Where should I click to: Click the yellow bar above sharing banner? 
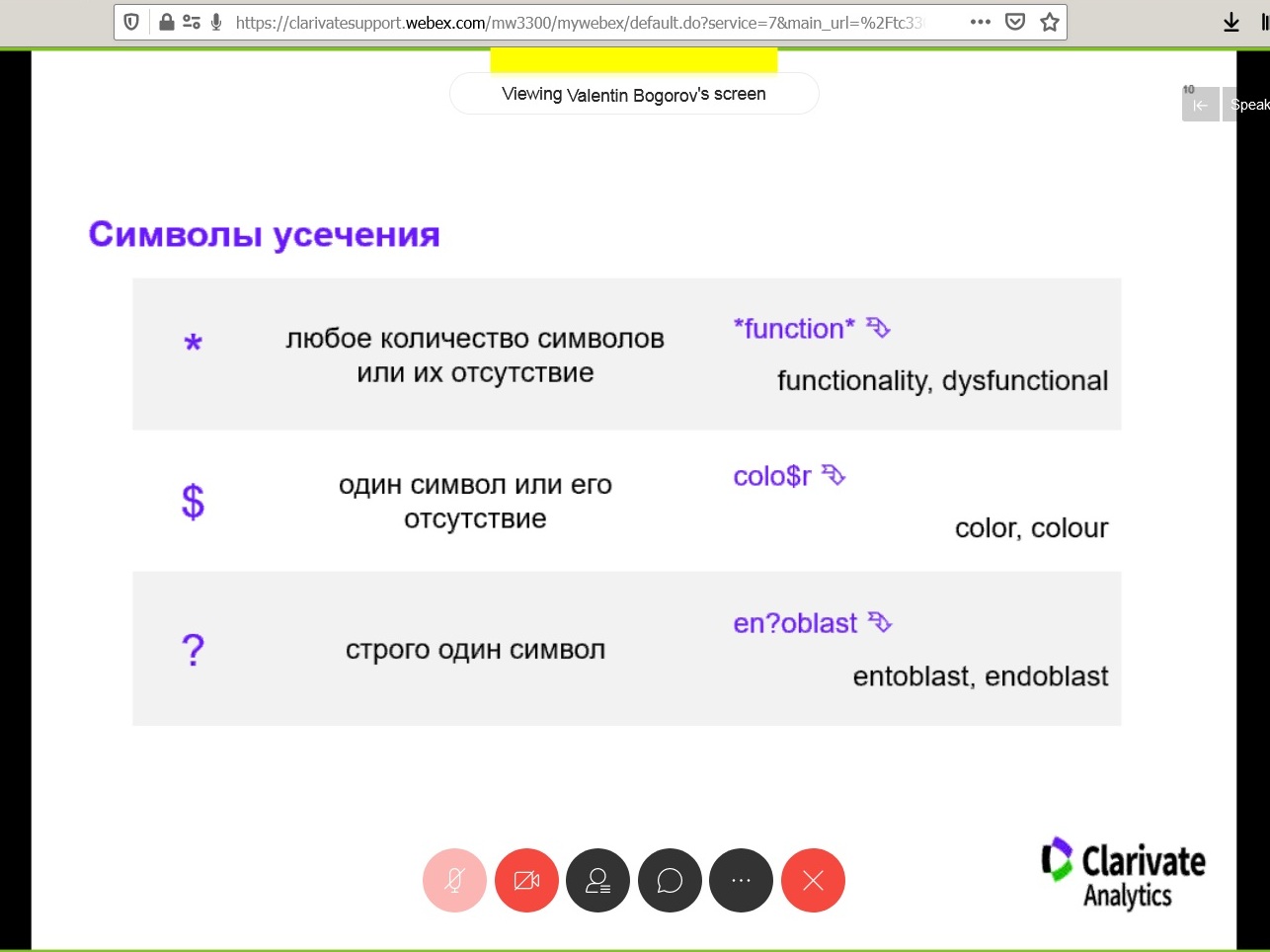[633, 59]
